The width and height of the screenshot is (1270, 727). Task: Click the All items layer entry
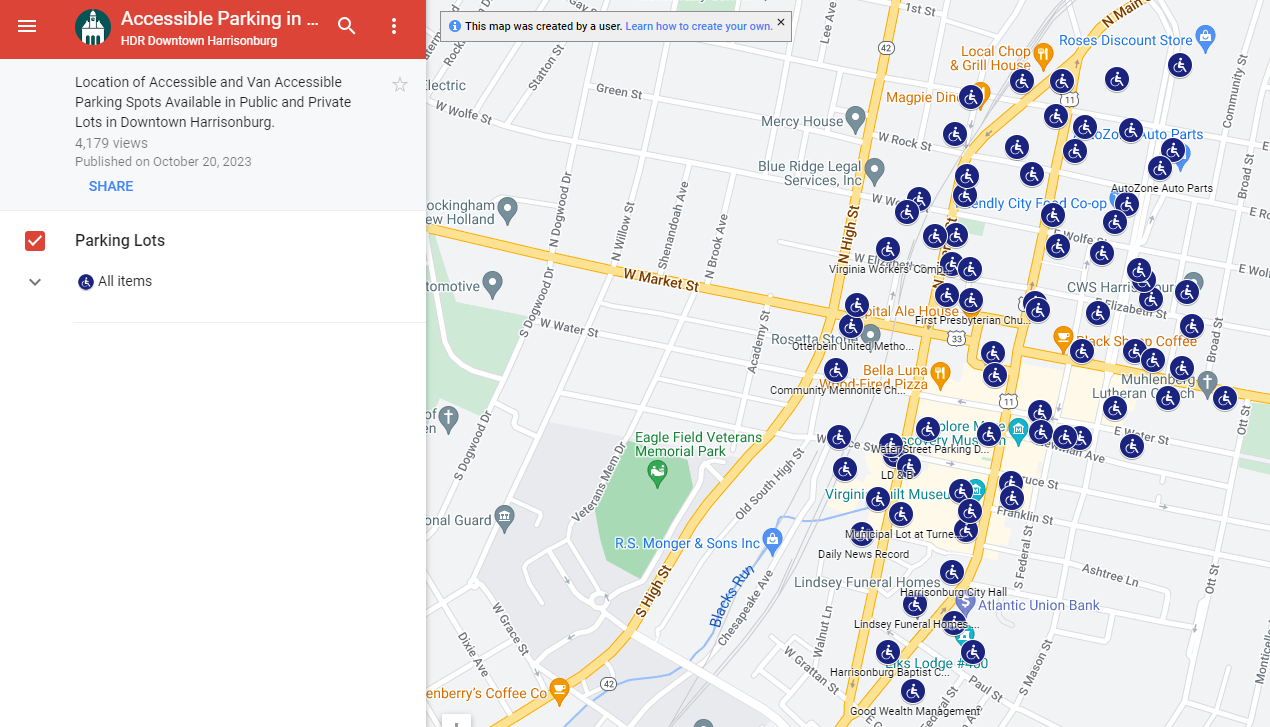(x=125, y=282)
